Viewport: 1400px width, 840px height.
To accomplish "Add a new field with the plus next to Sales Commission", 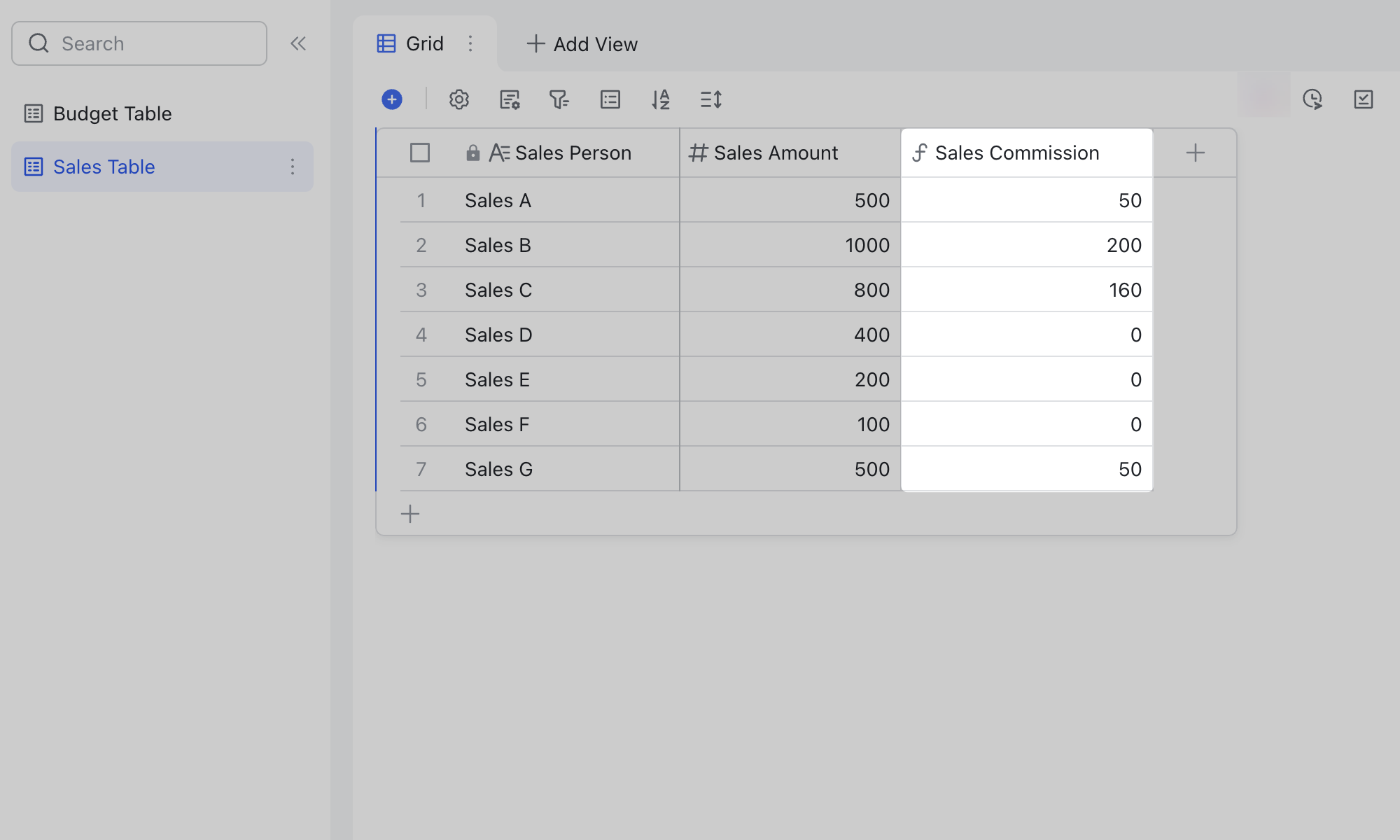I will pos(1195,152).
